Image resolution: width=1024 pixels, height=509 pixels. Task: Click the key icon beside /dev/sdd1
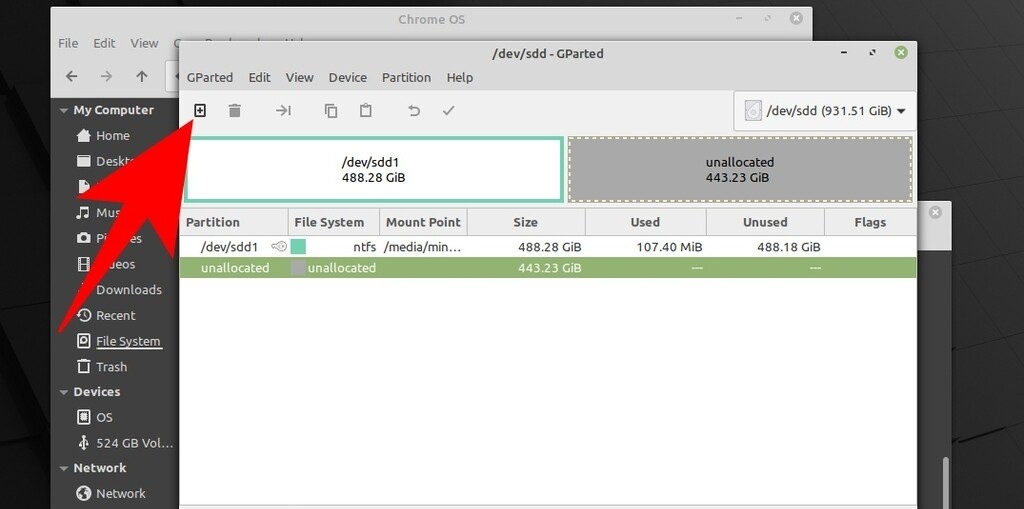pos(279,247)
